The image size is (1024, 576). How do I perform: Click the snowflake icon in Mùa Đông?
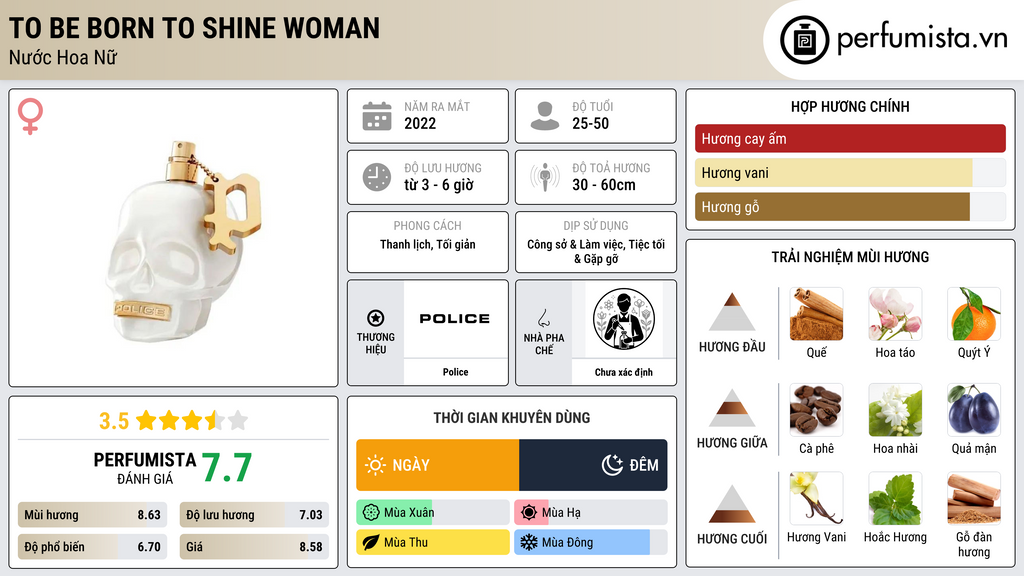529,542
